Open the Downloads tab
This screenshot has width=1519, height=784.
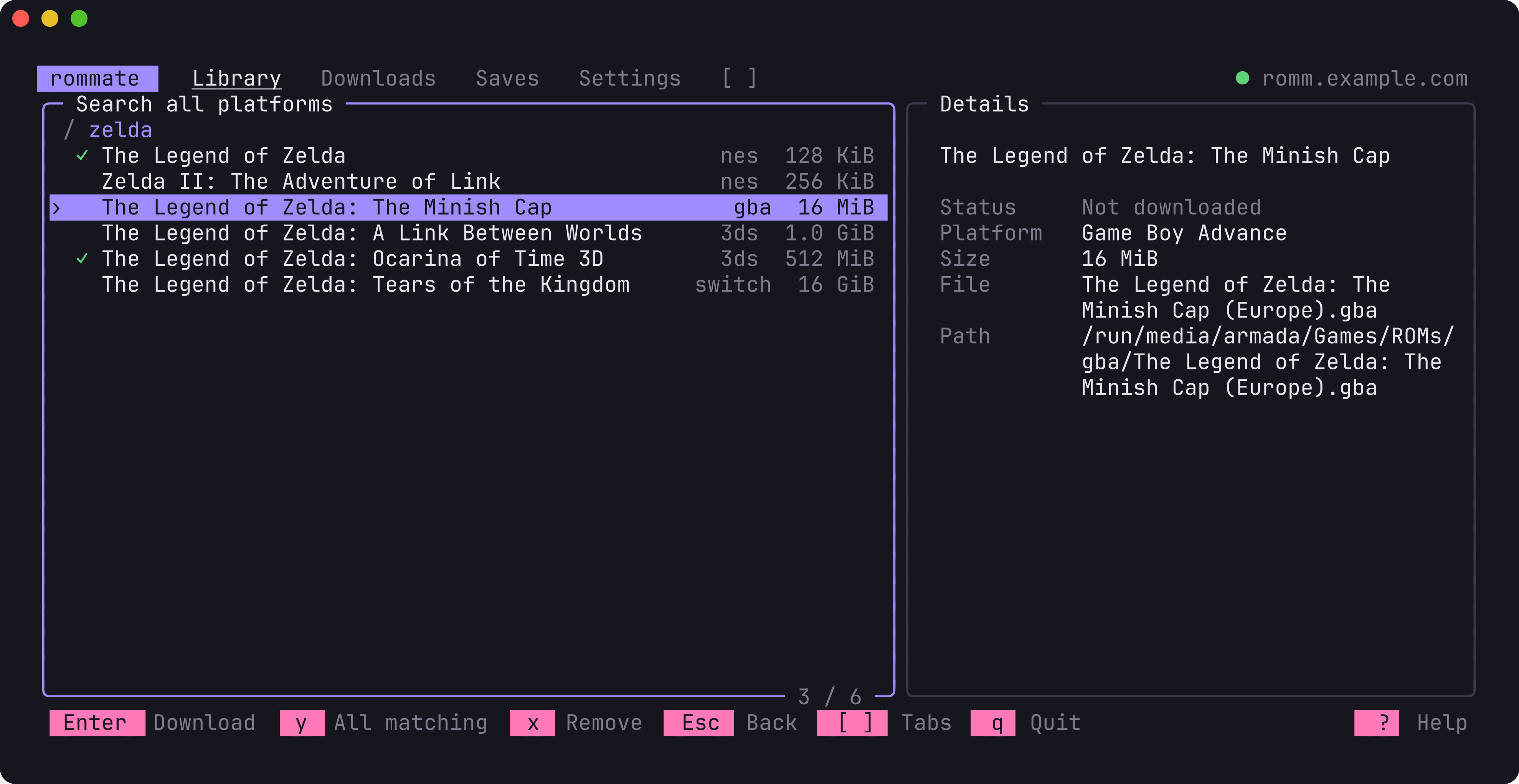(x=378, y=78)
